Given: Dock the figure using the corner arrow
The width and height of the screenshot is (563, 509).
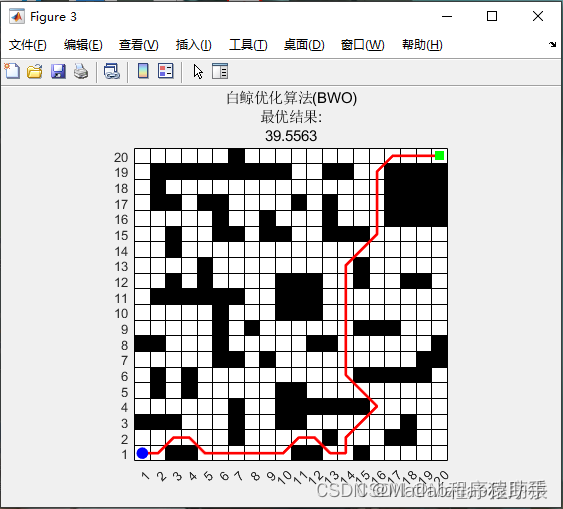Looking at the screenshot, I should pos(552,45).
